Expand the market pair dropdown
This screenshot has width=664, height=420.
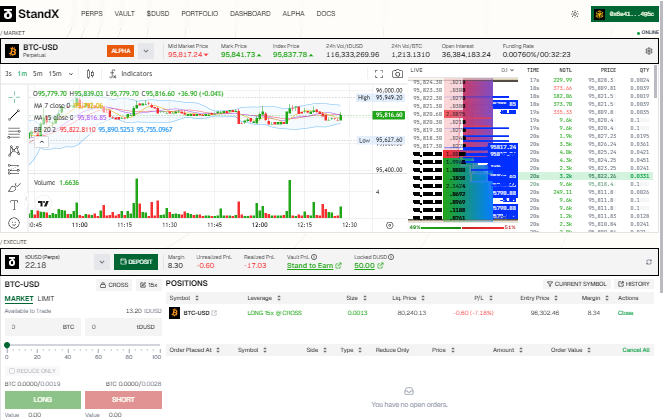[x=146, y=51]
